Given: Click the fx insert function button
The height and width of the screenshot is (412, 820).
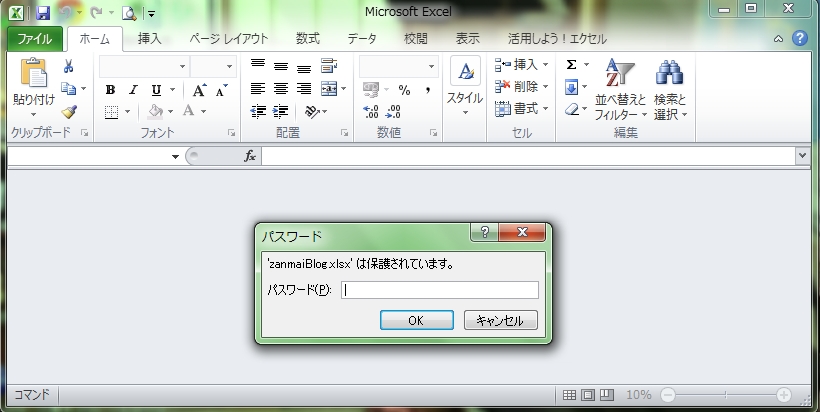Looking at the screenshot, I should coord(250,156).
